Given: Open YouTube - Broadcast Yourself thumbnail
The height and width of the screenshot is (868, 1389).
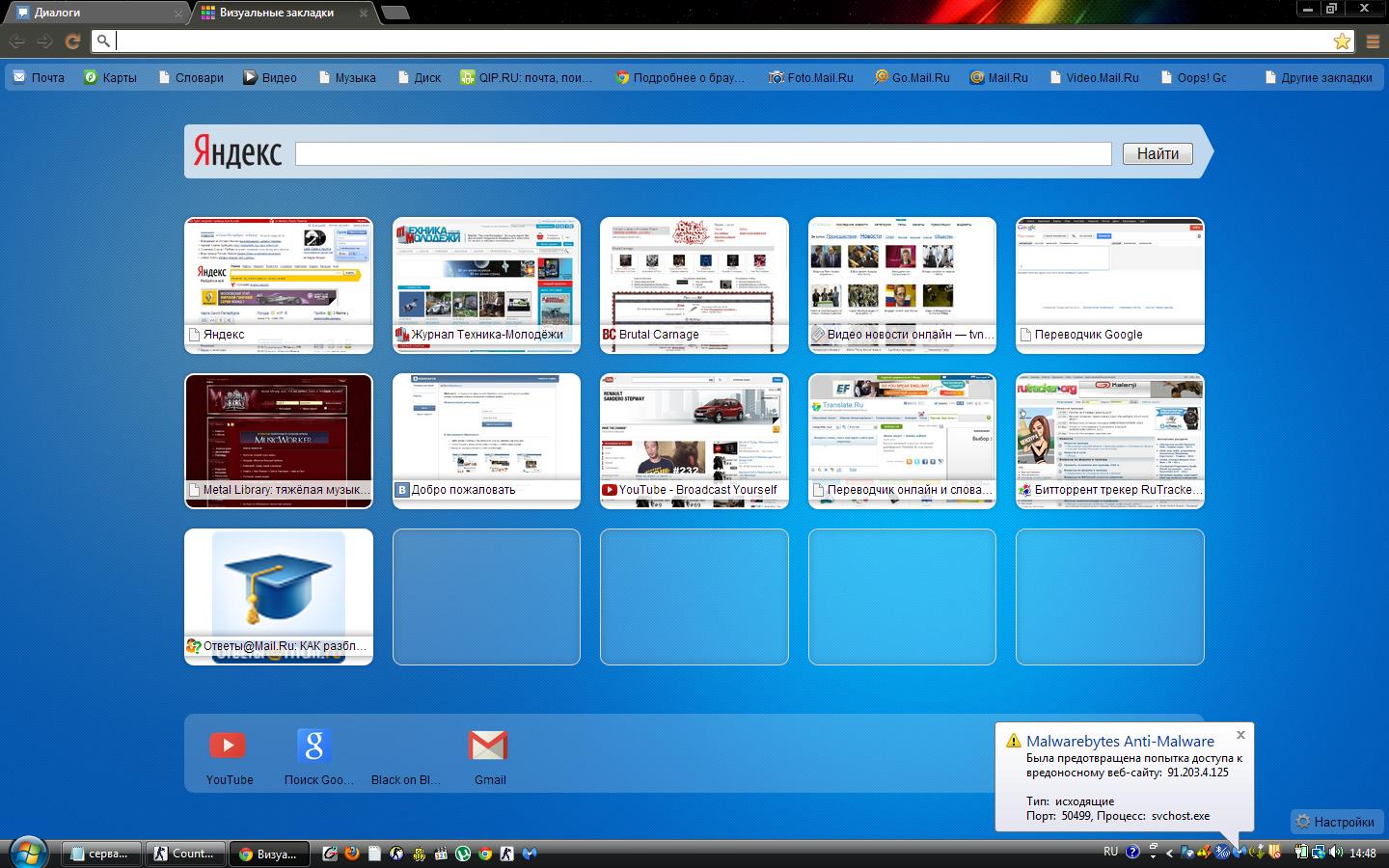Looking at the screenshot, I should [x=694, y=441].
